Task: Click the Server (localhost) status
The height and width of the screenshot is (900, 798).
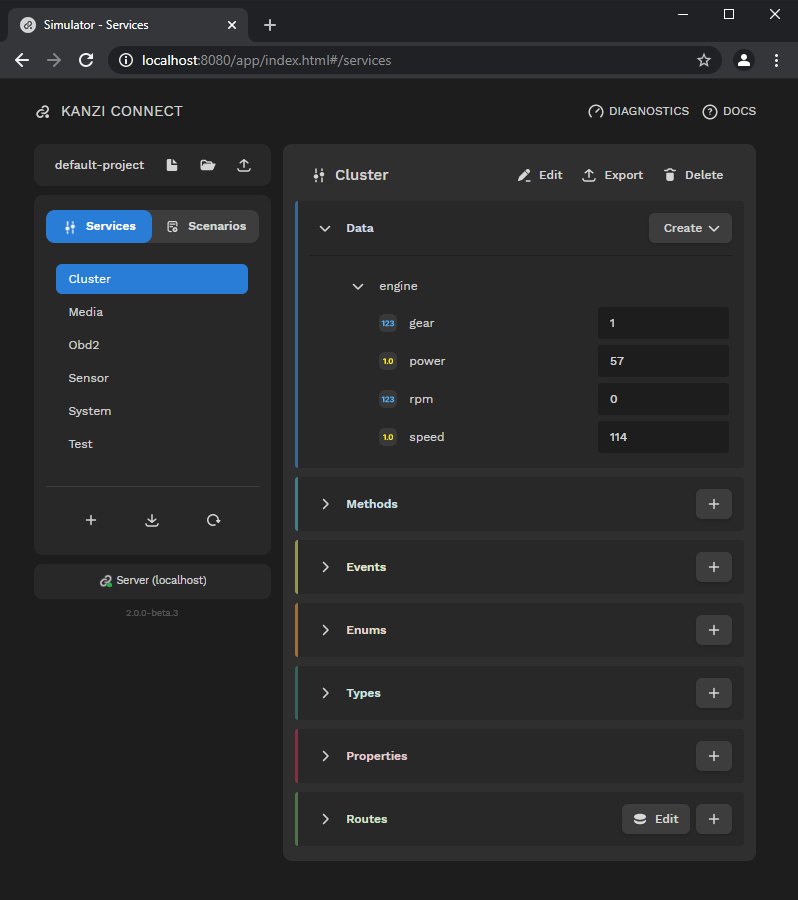Action: point(151,580)
